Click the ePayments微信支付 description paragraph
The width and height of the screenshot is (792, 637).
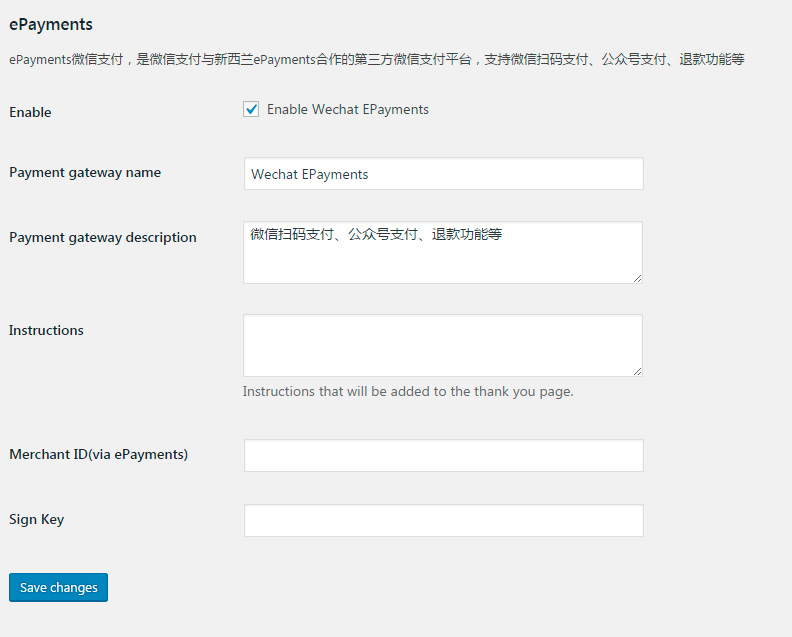coord(377,60)
